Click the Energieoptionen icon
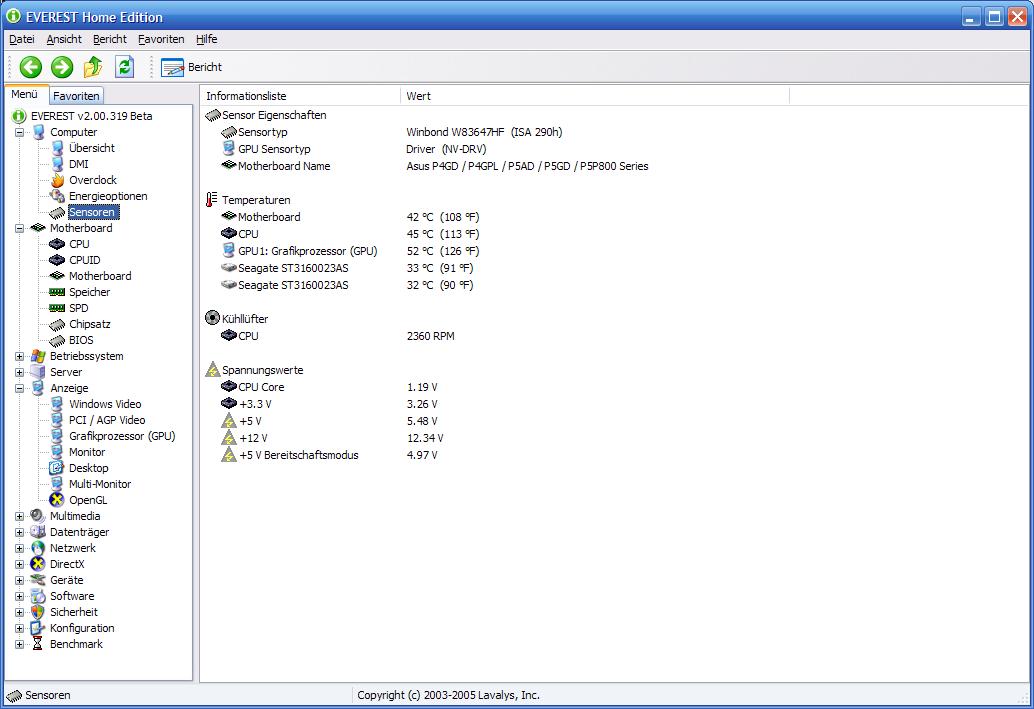Image resolution: width=1034 pixels, height=709 pixels. click(57, 196)
